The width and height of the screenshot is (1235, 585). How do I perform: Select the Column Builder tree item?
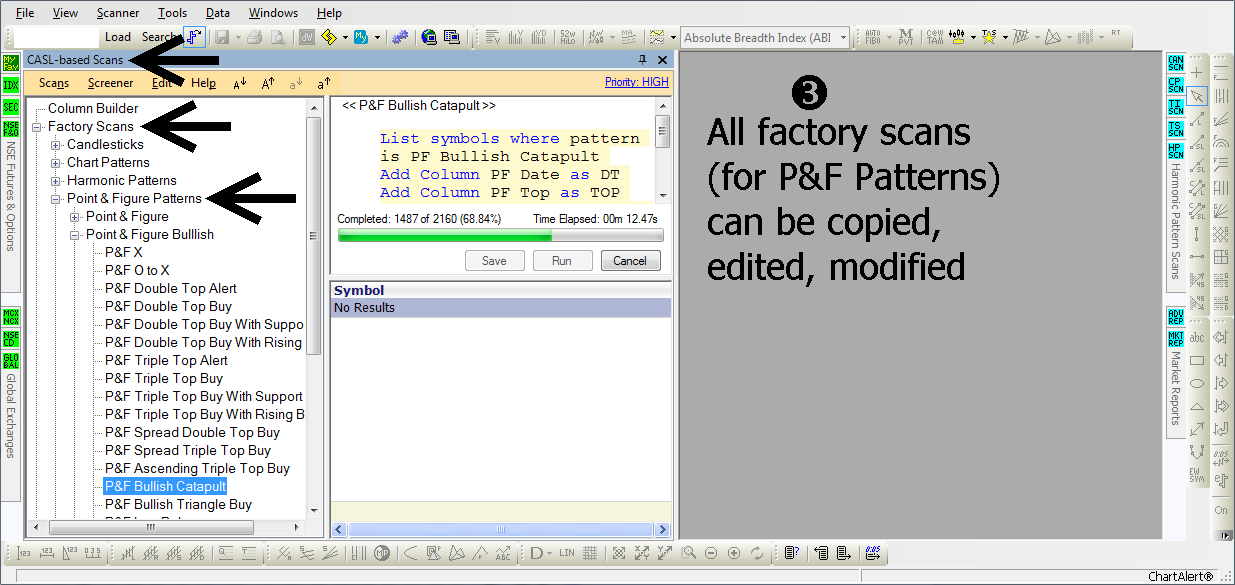pos(93,109)
